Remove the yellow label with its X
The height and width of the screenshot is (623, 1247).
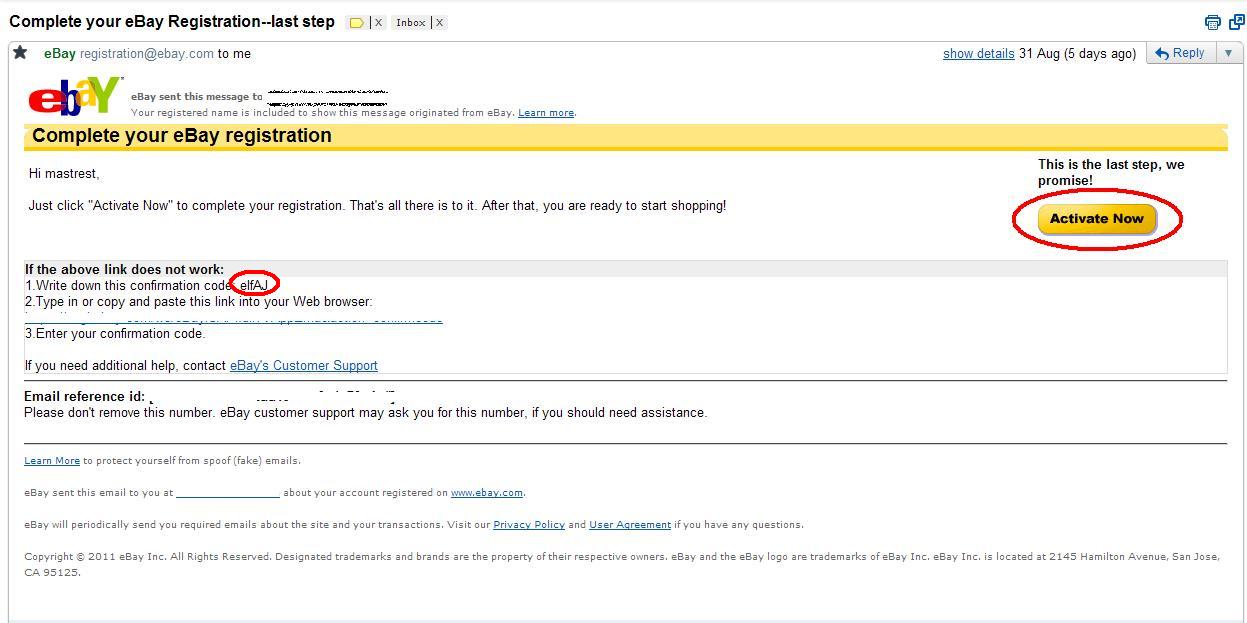[x=378, y=22]
